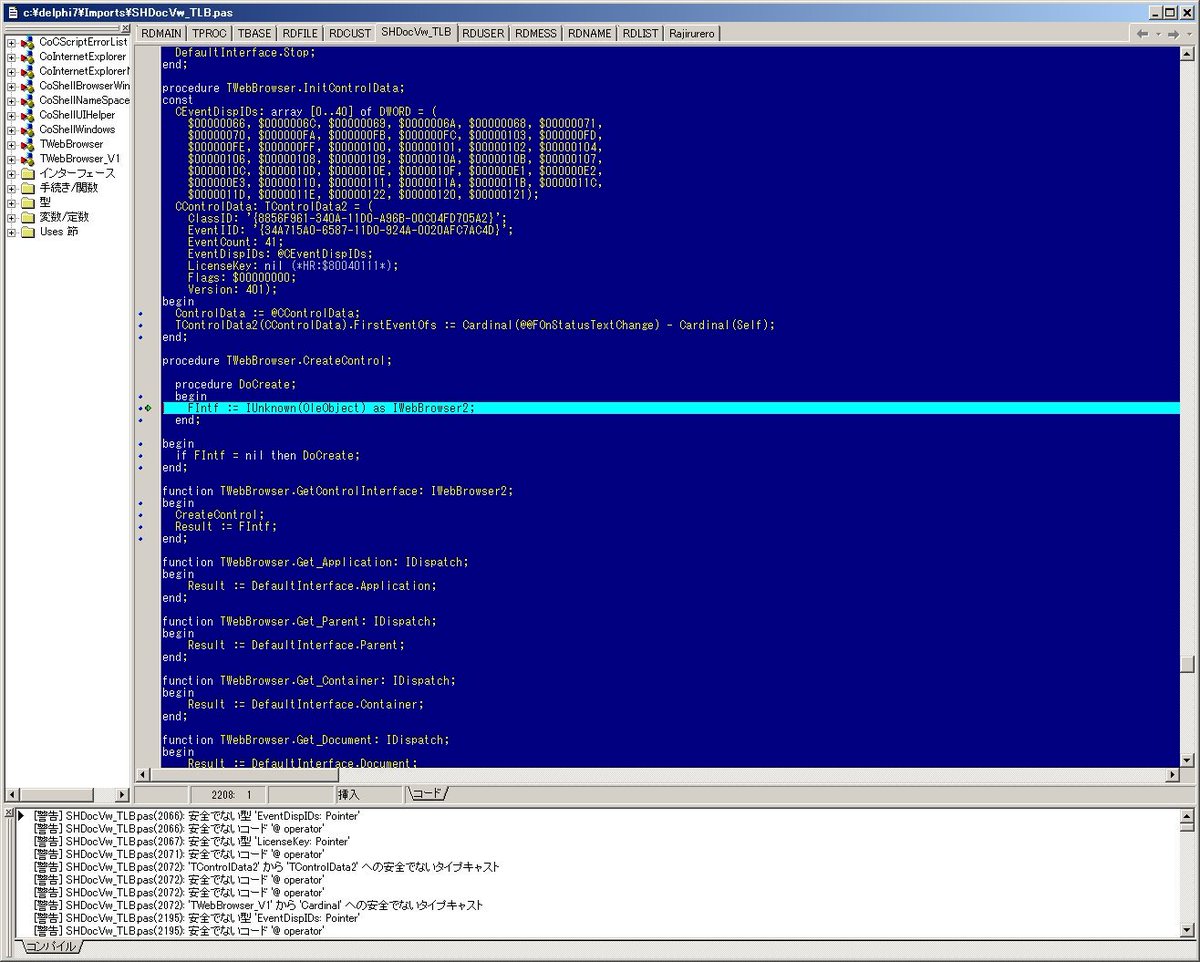
Task: Switch to the RDLIST tab
Action: point(640,33)
